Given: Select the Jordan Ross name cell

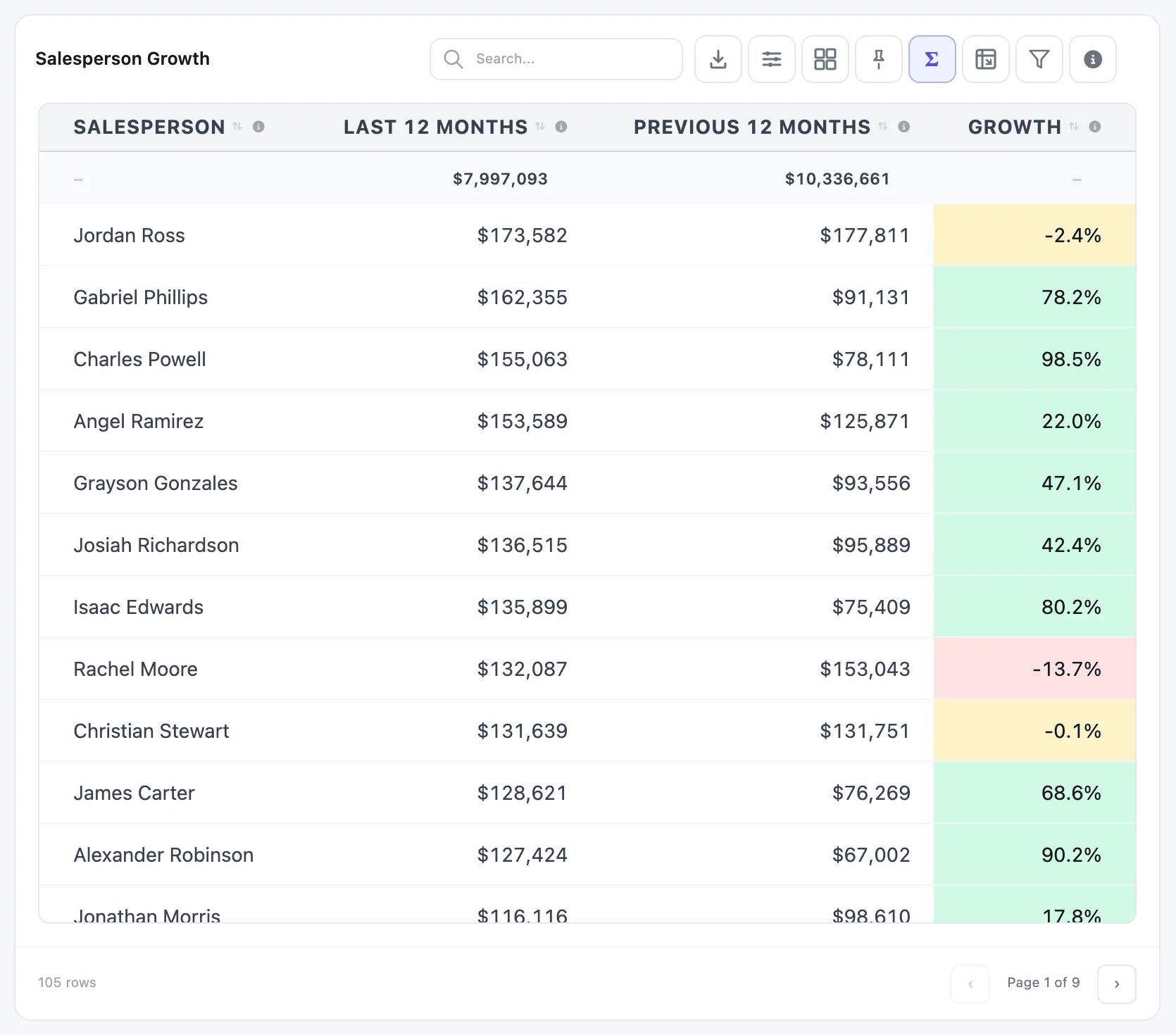Looking at the screenshot, I should tap(130, 235).
